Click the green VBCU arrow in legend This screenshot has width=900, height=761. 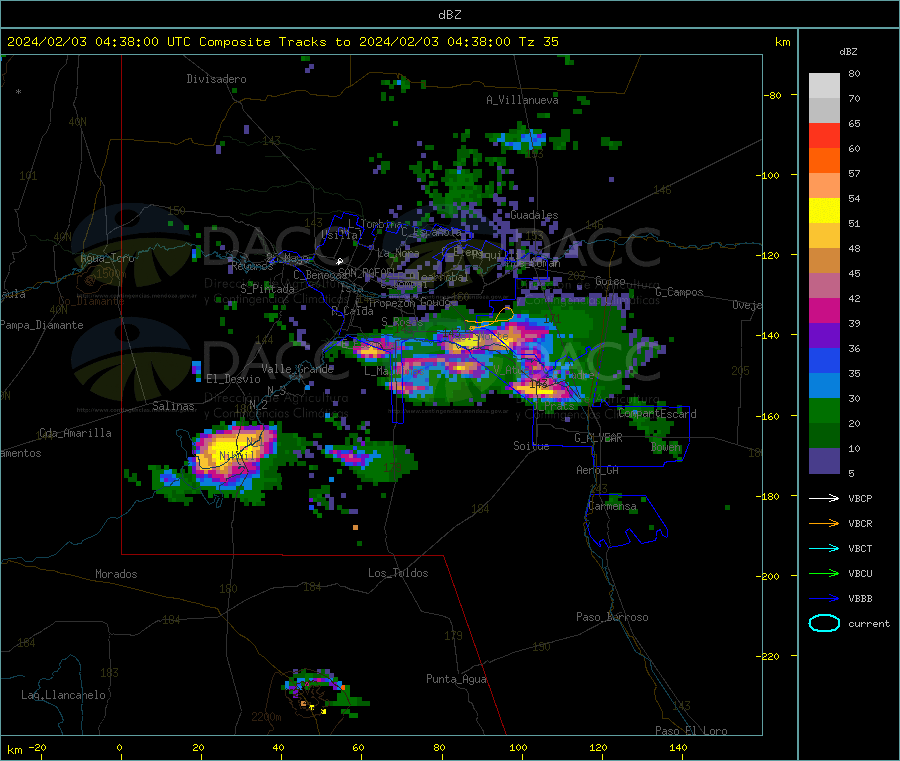[x=824, y=573]
